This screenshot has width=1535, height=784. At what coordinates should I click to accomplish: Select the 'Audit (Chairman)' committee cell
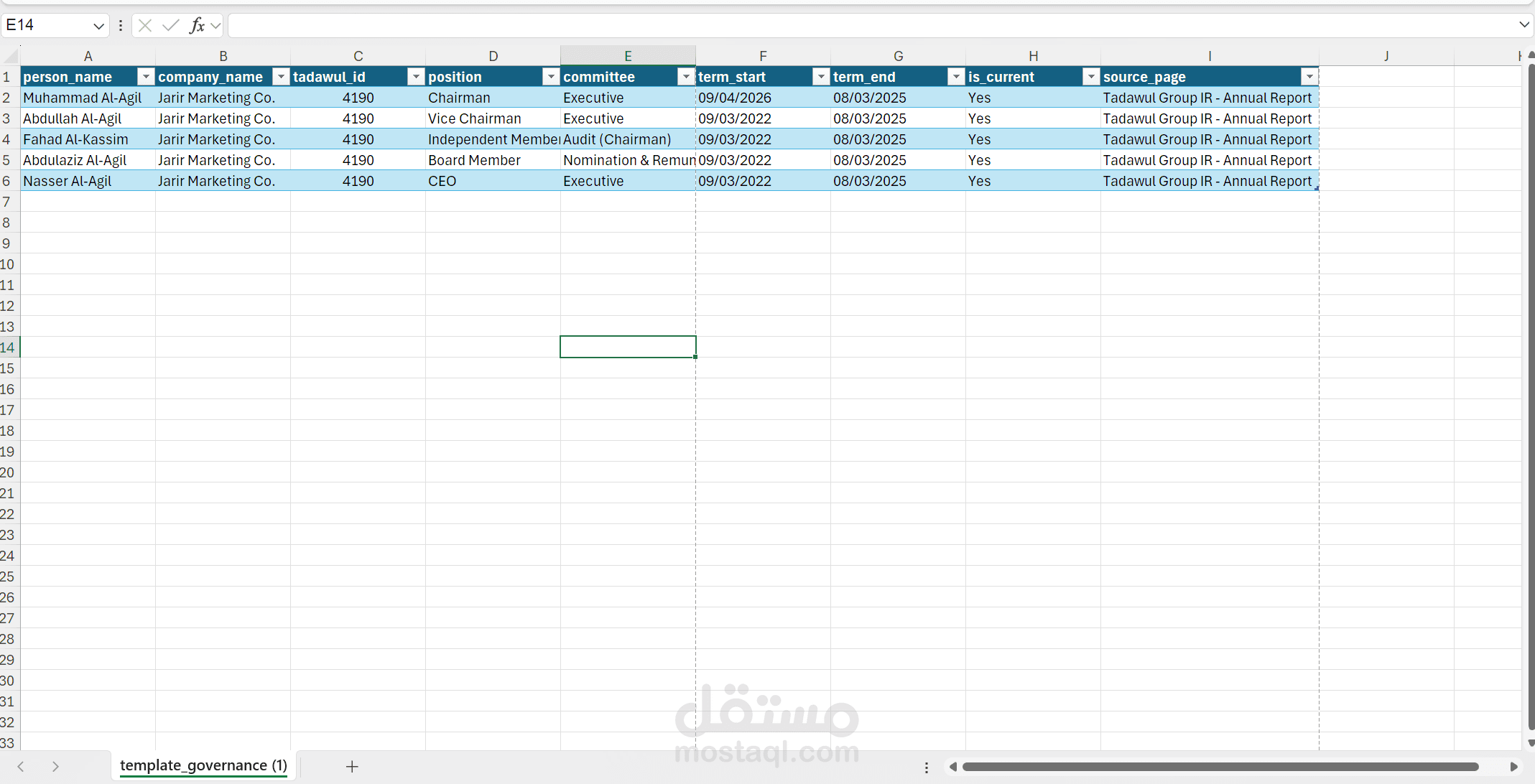pyautogui.click(x=628, y=139)
